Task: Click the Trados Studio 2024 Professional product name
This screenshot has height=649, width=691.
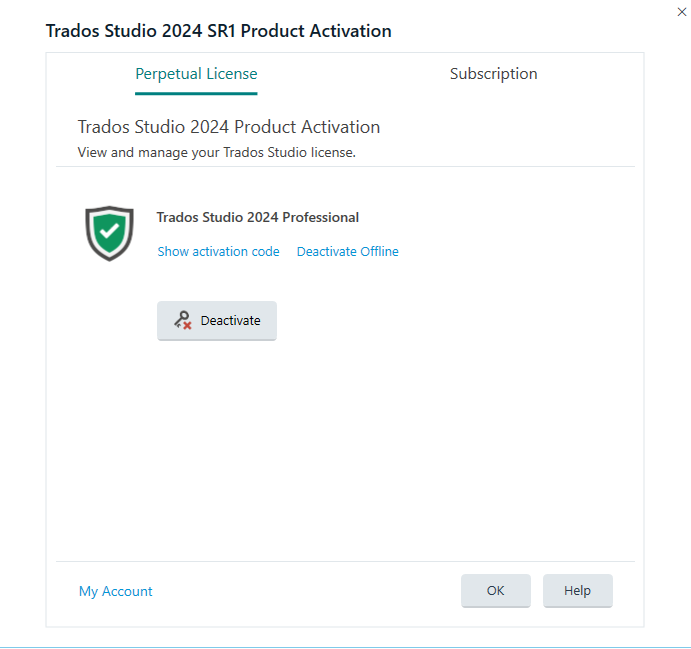Action: pyautogui.click(x=257, y=217)
